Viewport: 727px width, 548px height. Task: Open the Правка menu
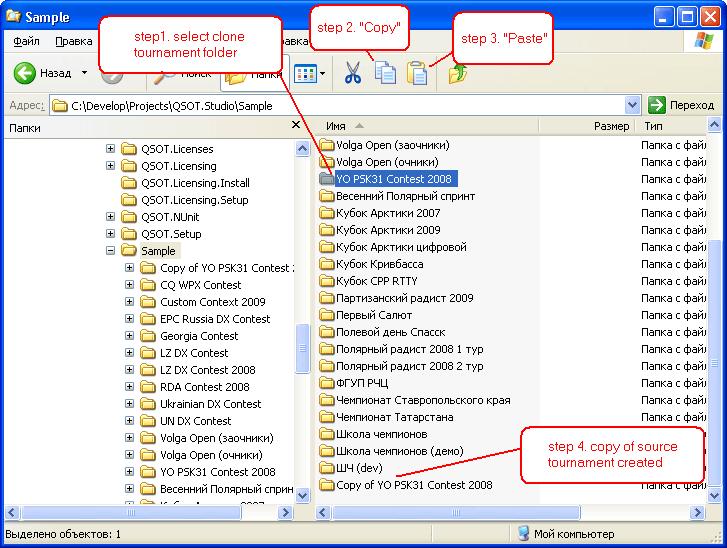(x=74, y=41)
